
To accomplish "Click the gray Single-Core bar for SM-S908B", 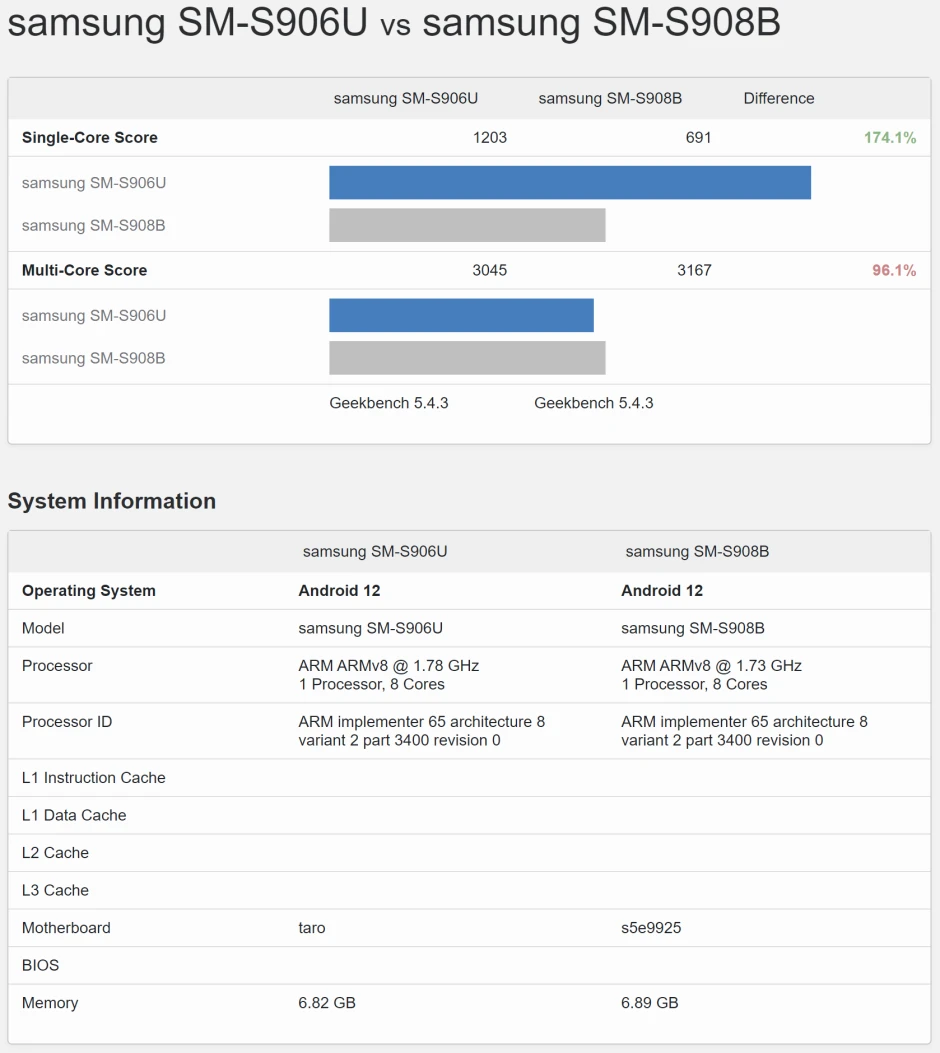I will (x=467, y=225).
